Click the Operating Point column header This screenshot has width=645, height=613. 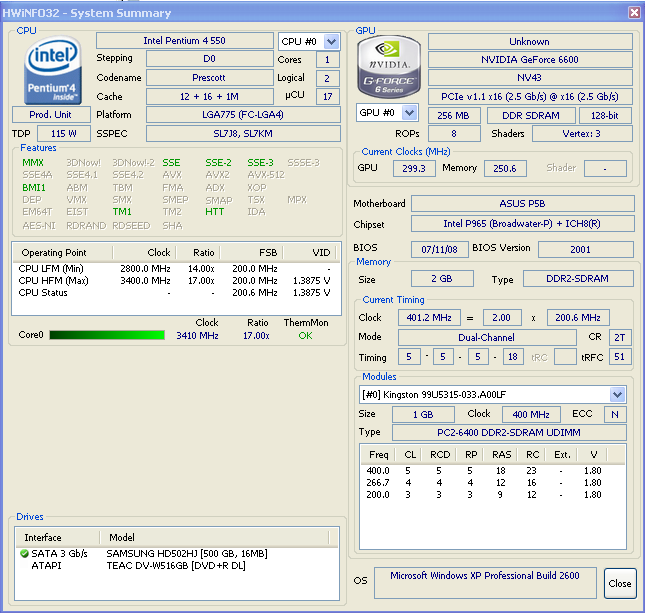coord(62,253)
